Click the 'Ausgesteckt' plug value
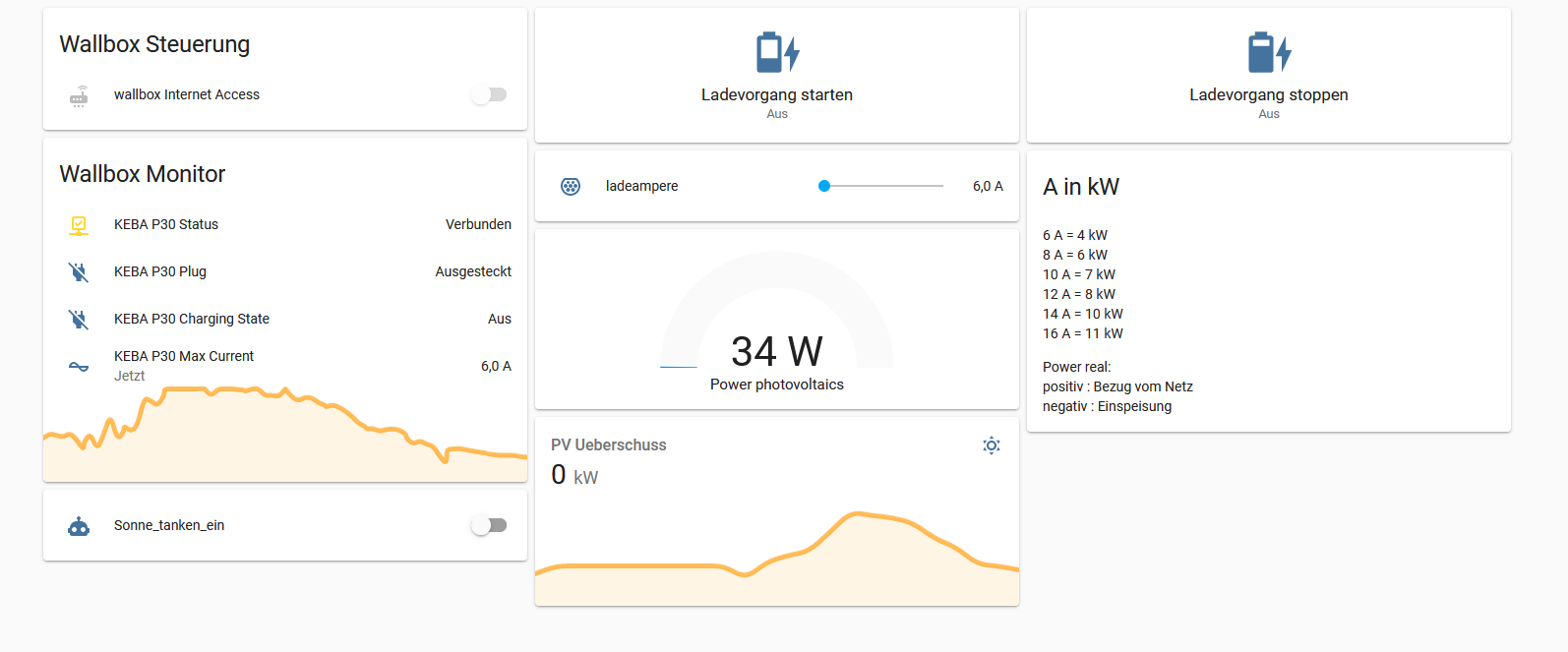1568x652 pixels. click(473, 272)
